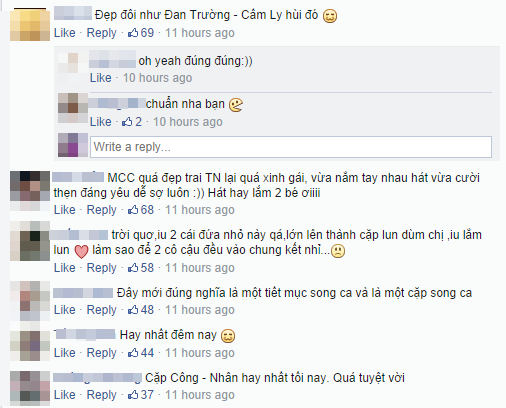Open the timestamp of the 'Hay nhất đêm nay' comment
Viewport: 506px width, 408px height.
[200, 353]
